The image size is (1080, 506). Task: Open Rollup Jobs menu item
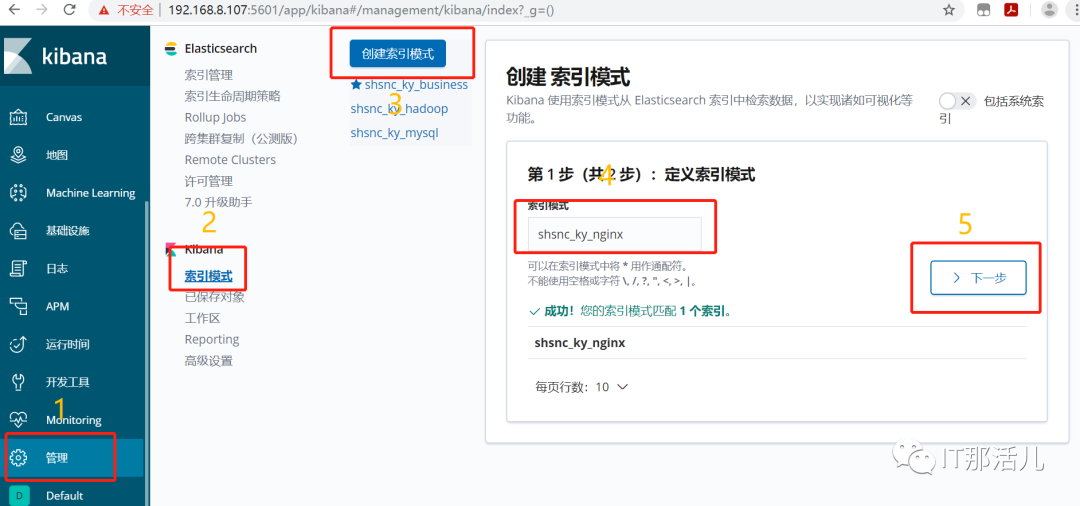[216, 117]
